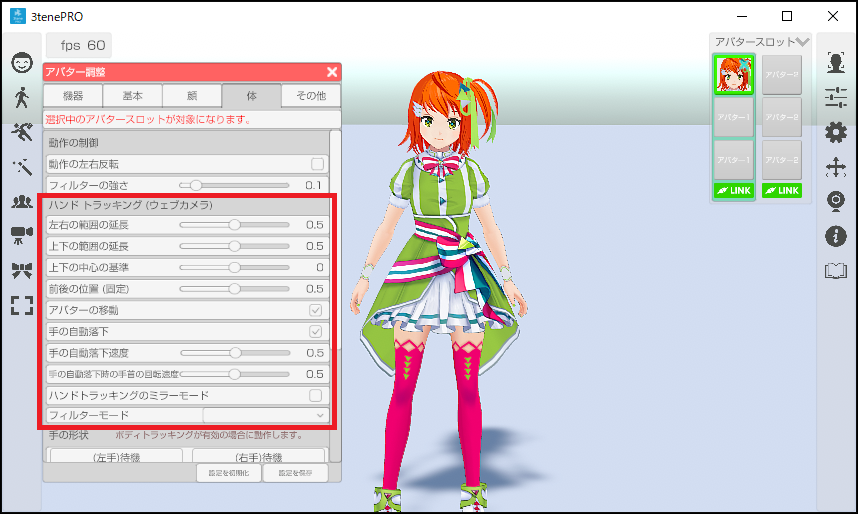The image size is (858, 514).
Task: Click the ハンド トラッキング (ウェブカメラ) heading
Action: click(130, 205)
